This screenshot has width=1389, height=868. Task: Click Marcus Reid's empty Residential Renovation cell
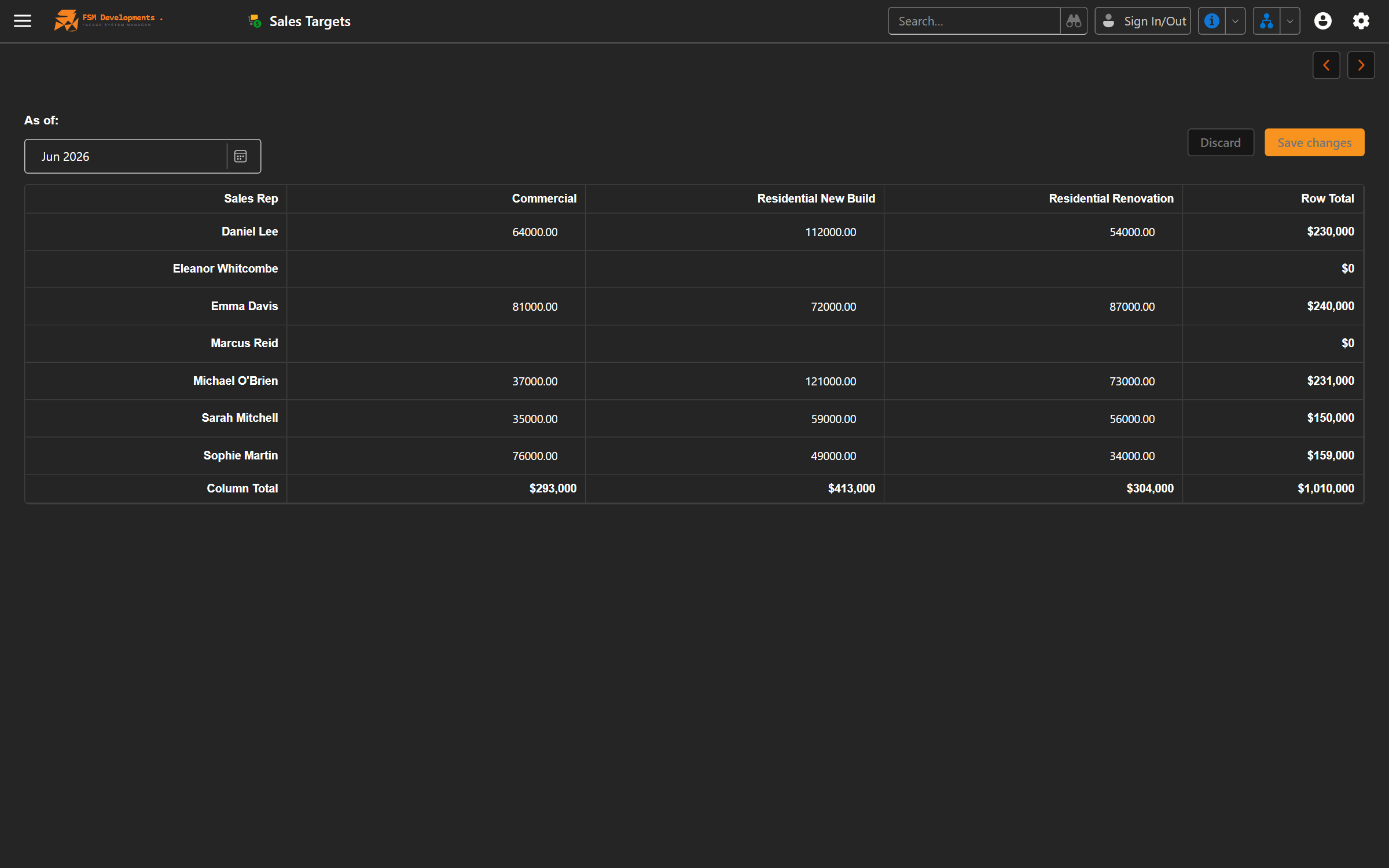pyautogui.click(x=1033, y=344)
